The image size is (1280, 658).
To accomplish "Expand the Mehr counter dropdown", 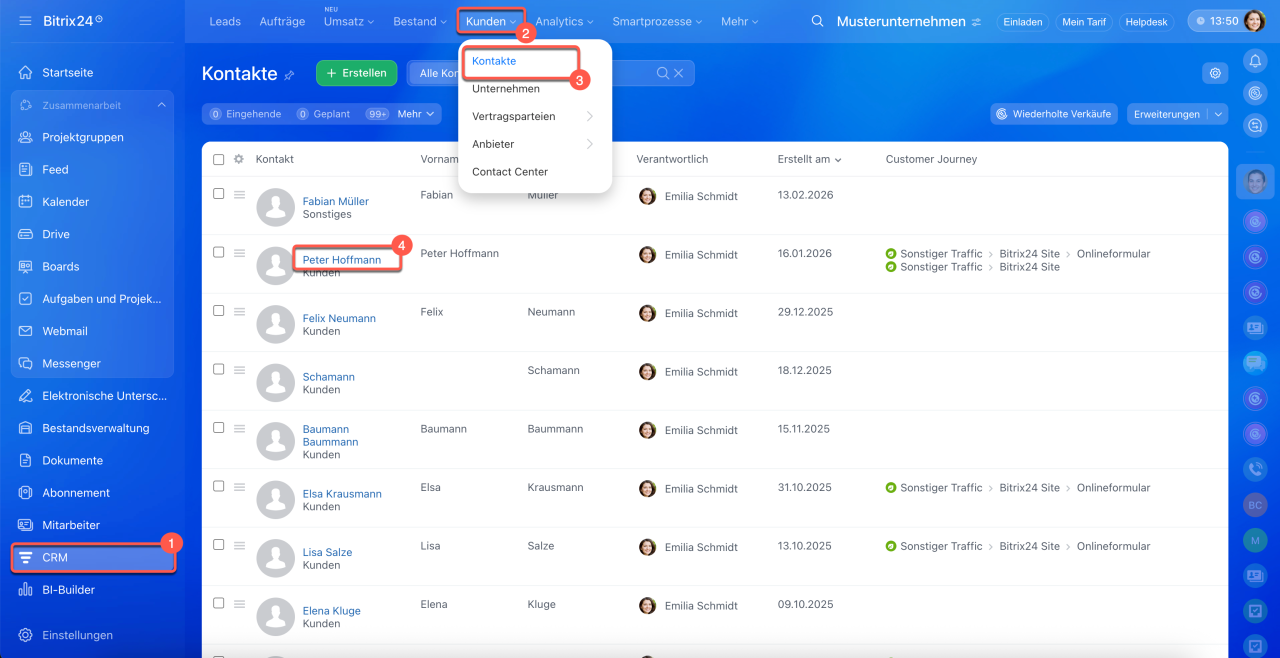I will click(x=415, y=114).
